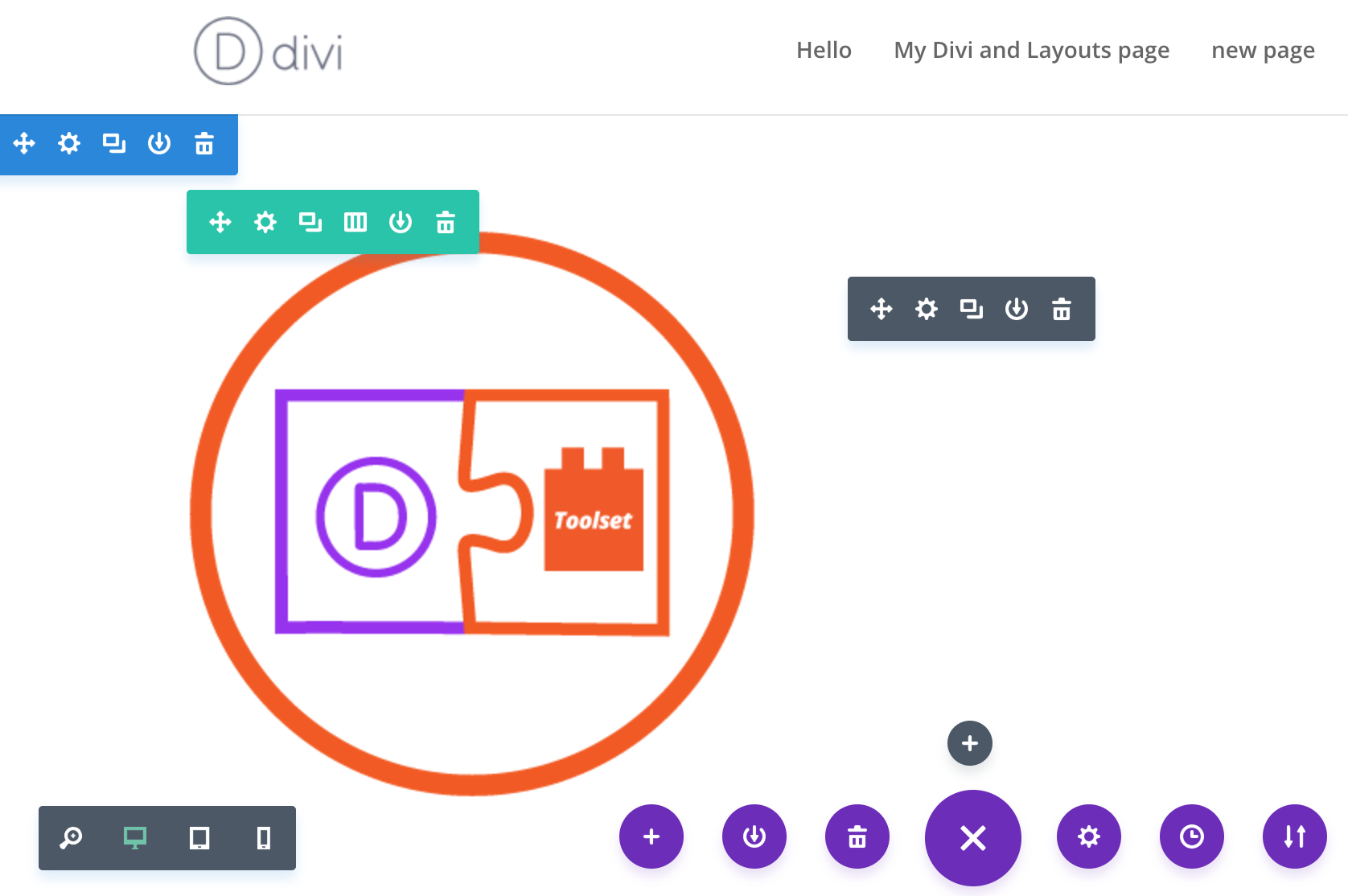Screen dimensions: 1348x896
Task: Change the column structure on the green row toolbar
Action: coord(355,222)
